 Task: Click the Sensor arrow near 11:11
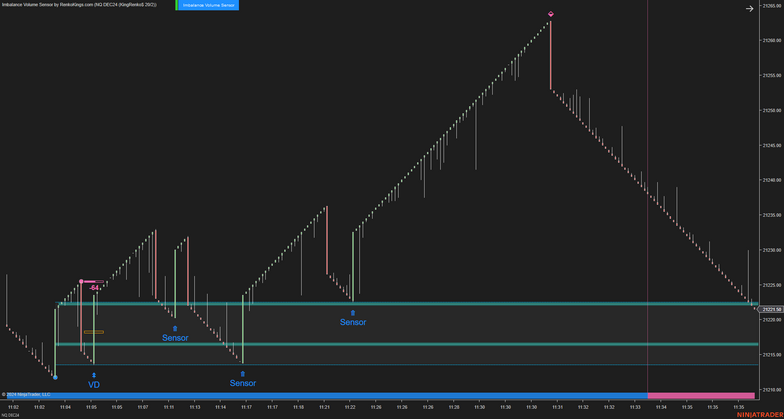(x=175, y=328)
